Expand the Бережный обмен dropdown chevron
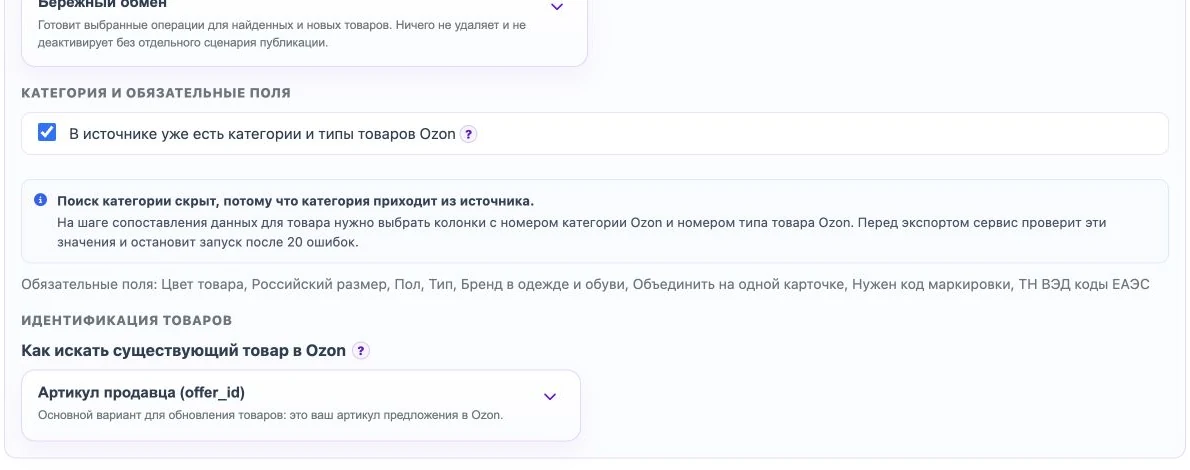The width and height of the screenshot is (1190, 470). pos(557,7)
